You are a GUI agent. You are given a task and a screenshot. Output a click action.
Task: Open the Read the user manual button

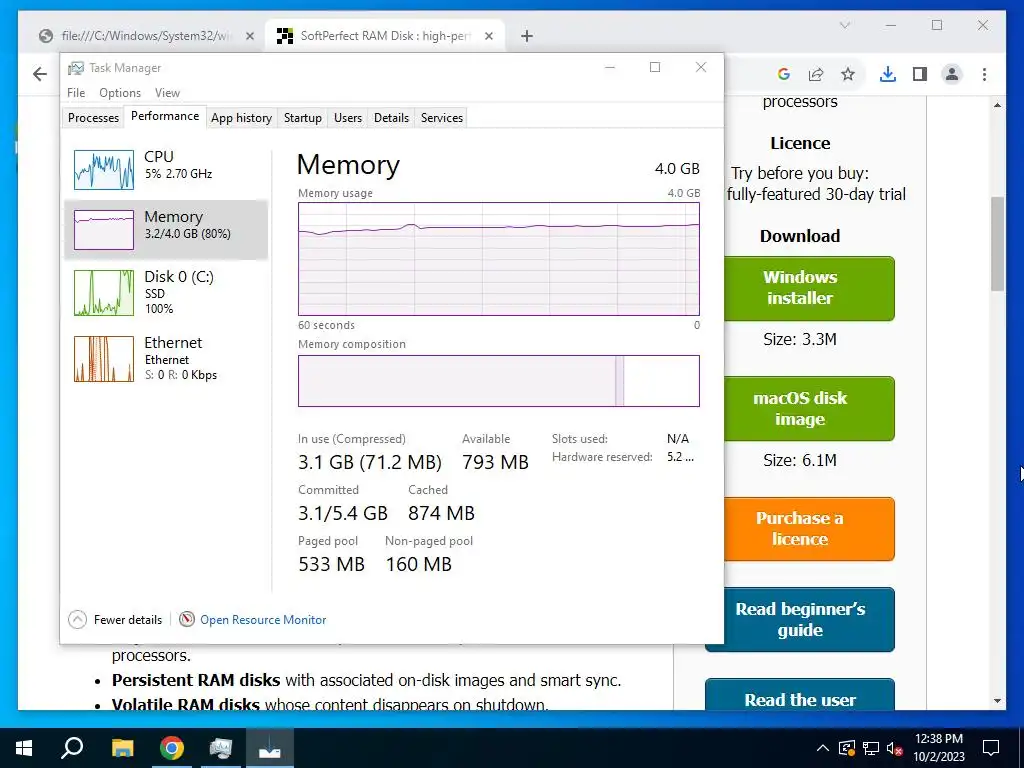point(800,695)
